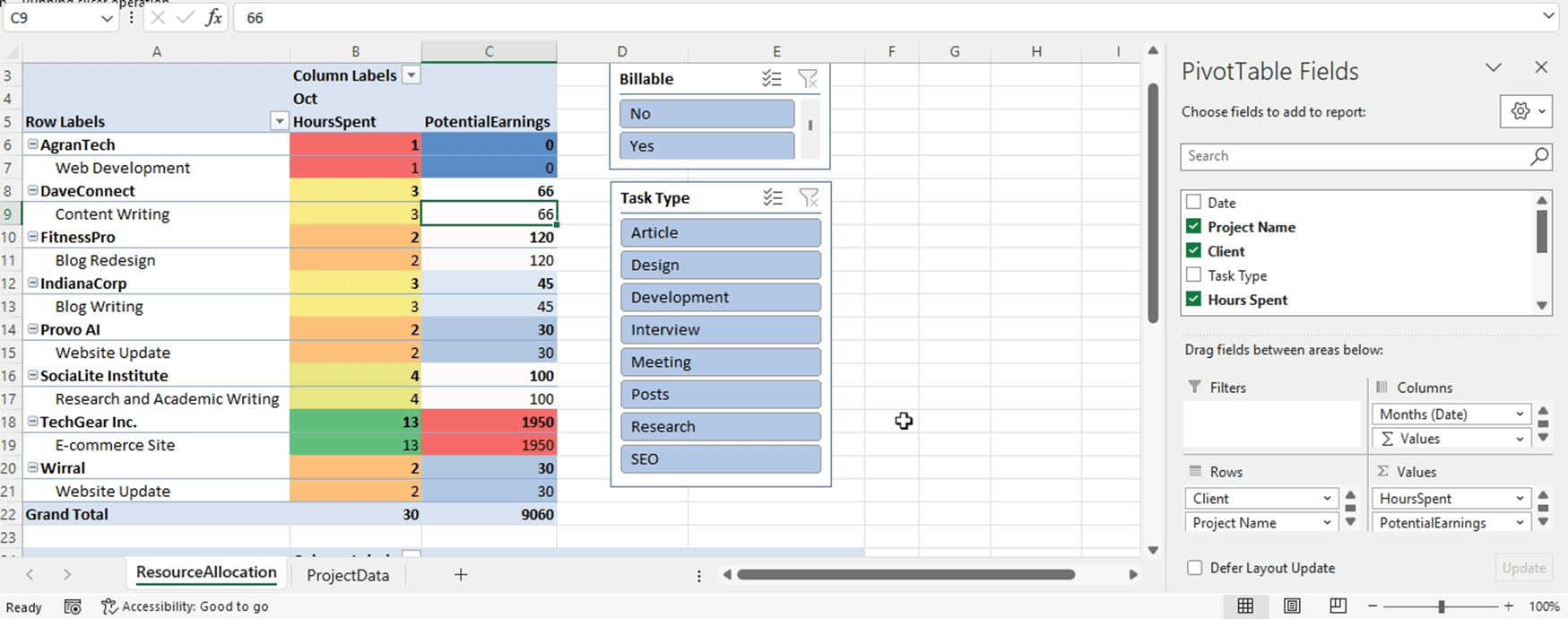Select Yes in Billable slicer
Image resolution: width=1568 pixels, height=619 pixels.
tap(706, 146)
